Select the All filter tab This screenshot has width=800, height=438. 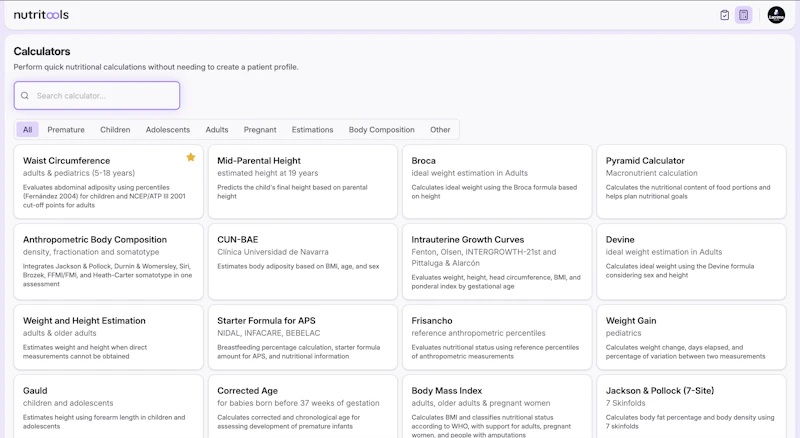point(28,130)
